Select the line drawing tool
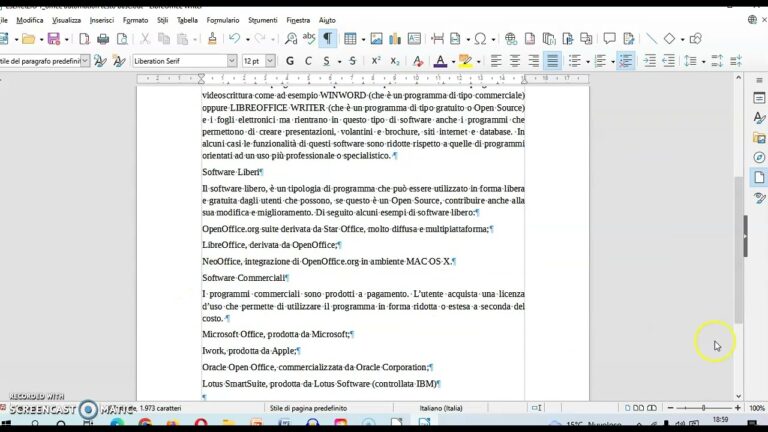The width and height of the screenshot is (768, 432). [x=651, y=39]
